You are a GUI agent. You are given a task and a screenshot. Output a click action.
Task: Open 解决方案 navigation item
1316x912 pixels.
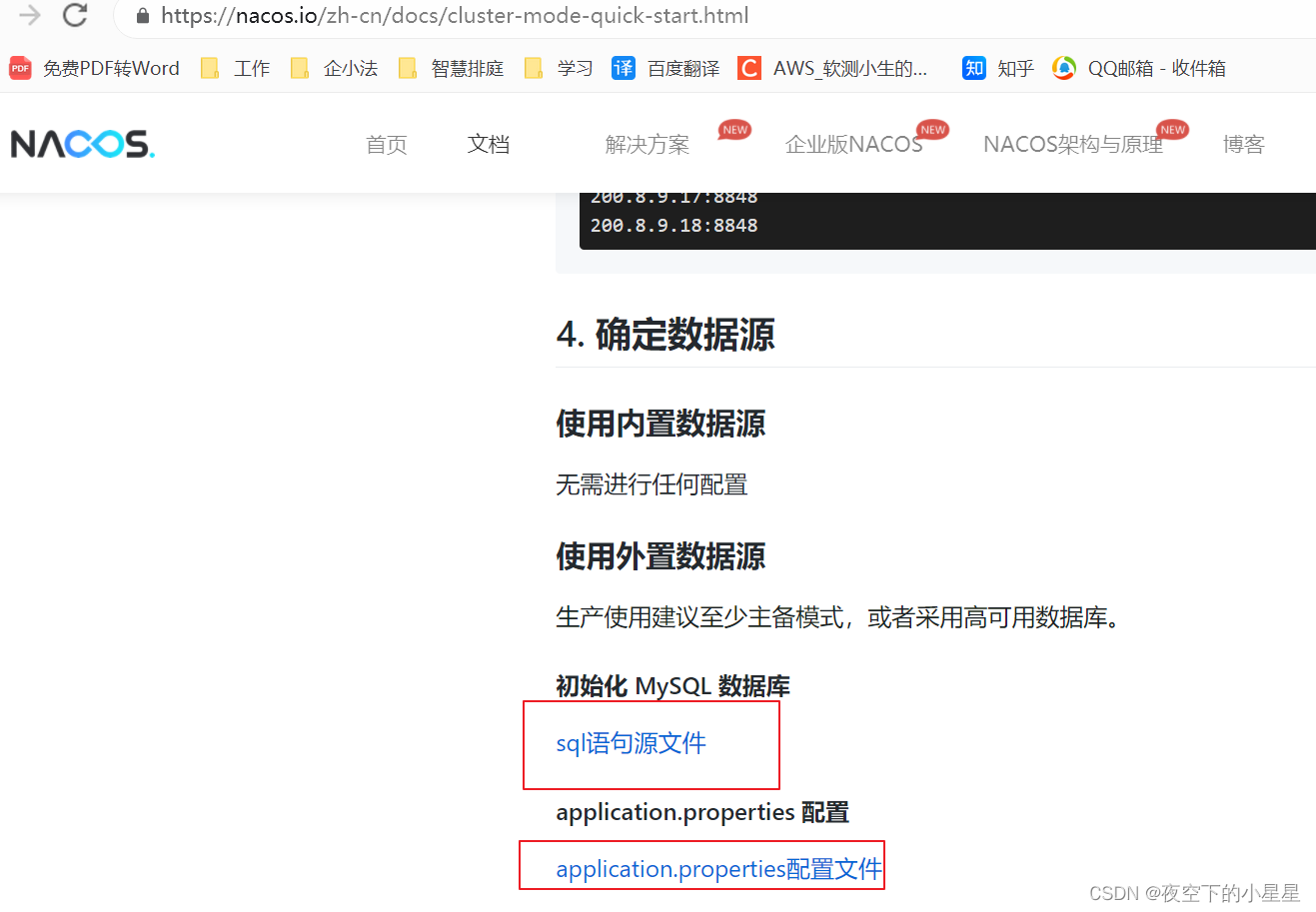[648, 145]
